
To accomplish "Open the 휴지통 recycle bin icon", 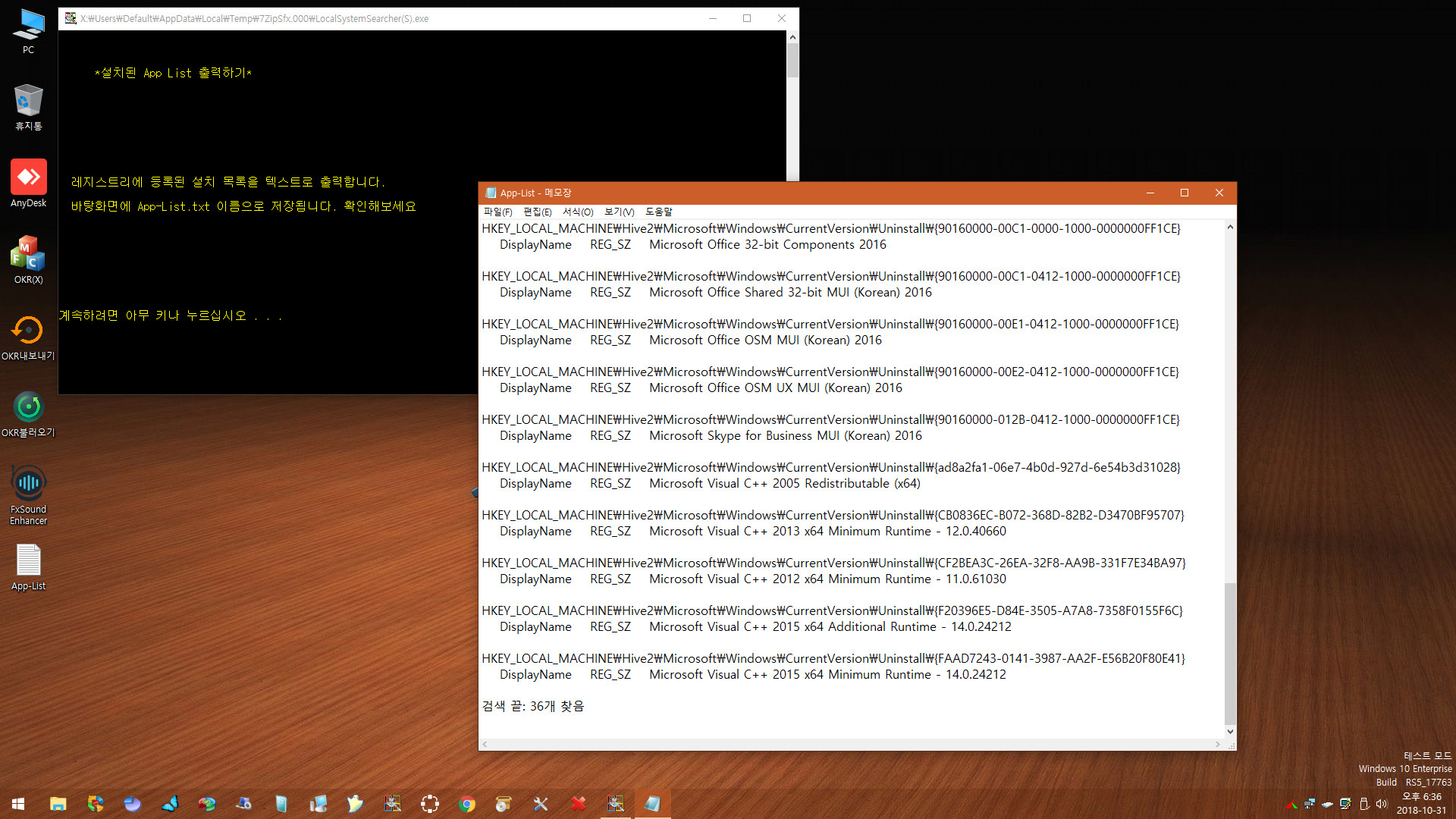I will (x=28, y=107).
